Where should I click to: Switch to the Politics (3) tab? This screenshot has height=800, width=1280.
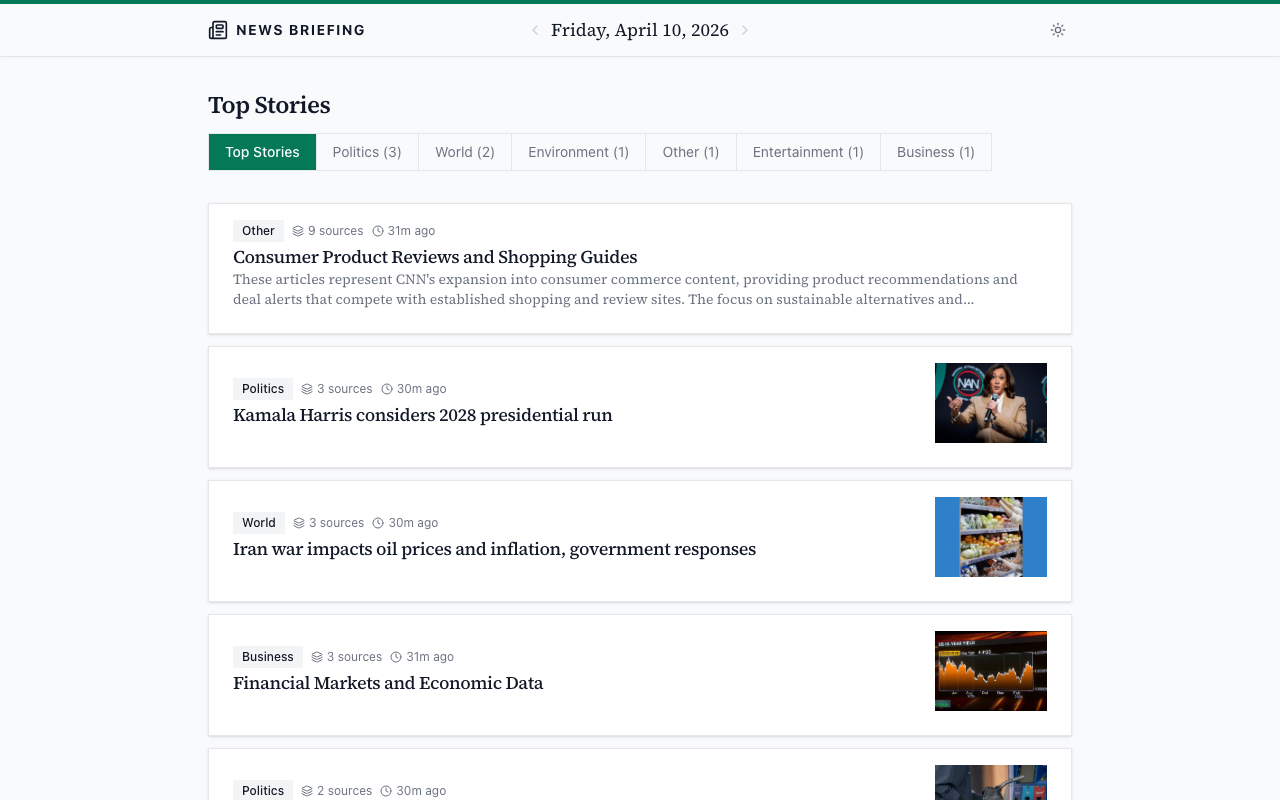[x=367, y=152]
